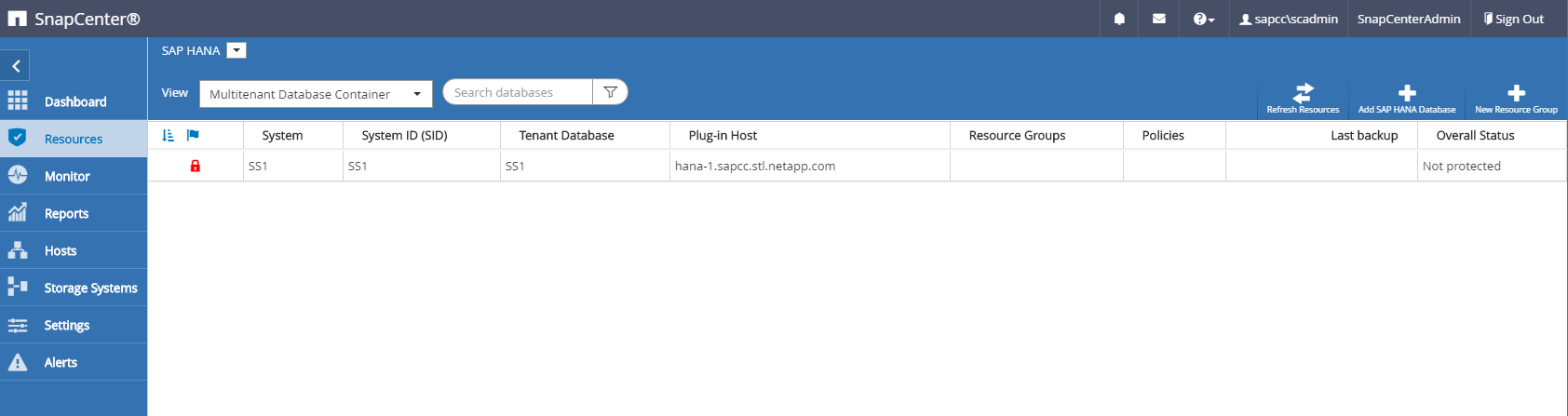
Task: Create a New Resource Group
Action: [1516, 97]
